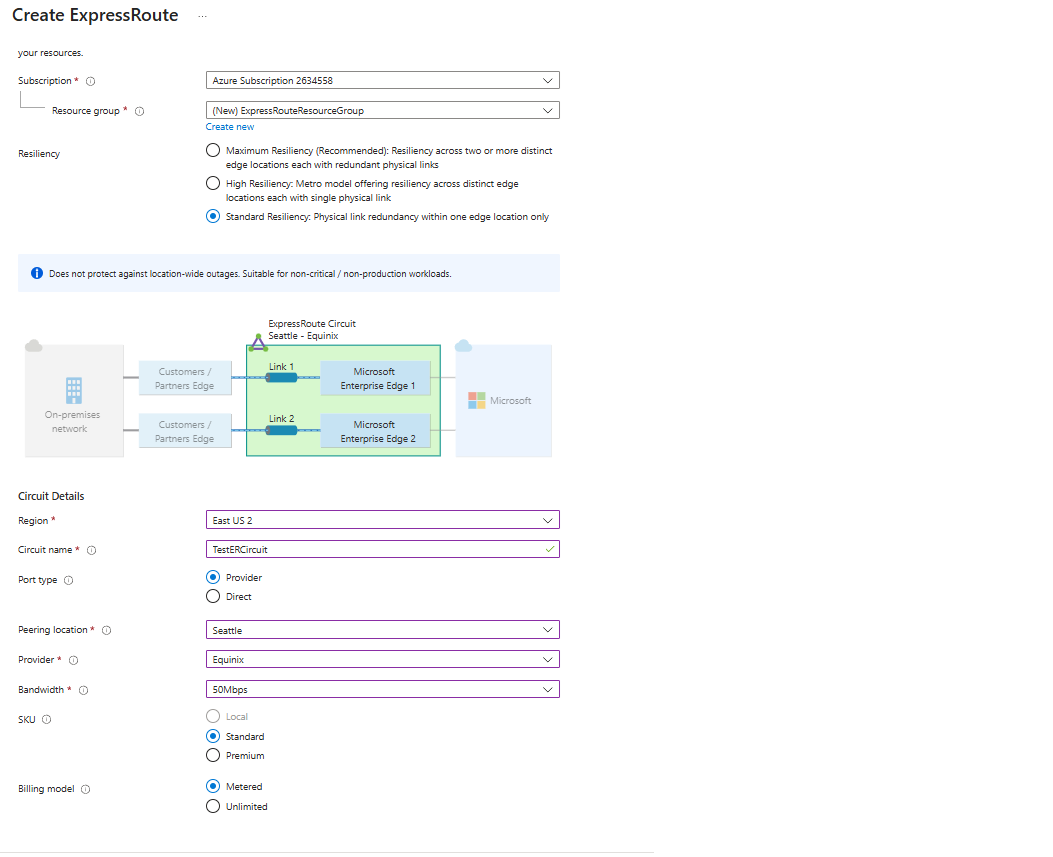Click the info icon next to Port type

point(68,580)
